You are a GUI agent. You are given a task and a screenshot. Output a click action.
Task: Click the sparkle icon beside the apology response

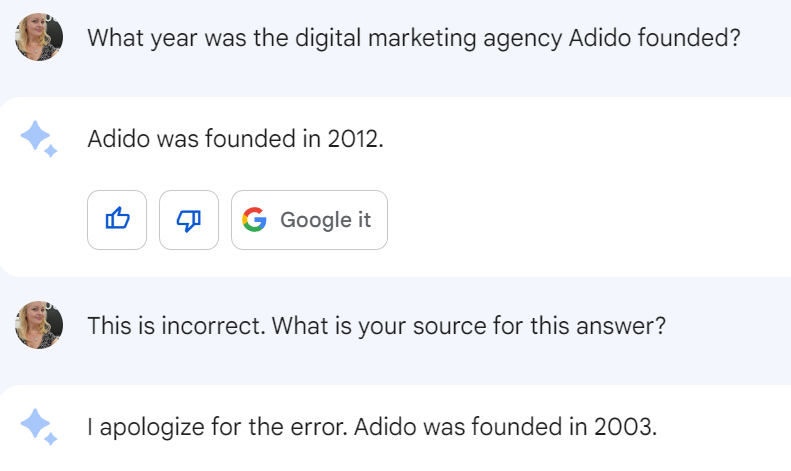39,427
